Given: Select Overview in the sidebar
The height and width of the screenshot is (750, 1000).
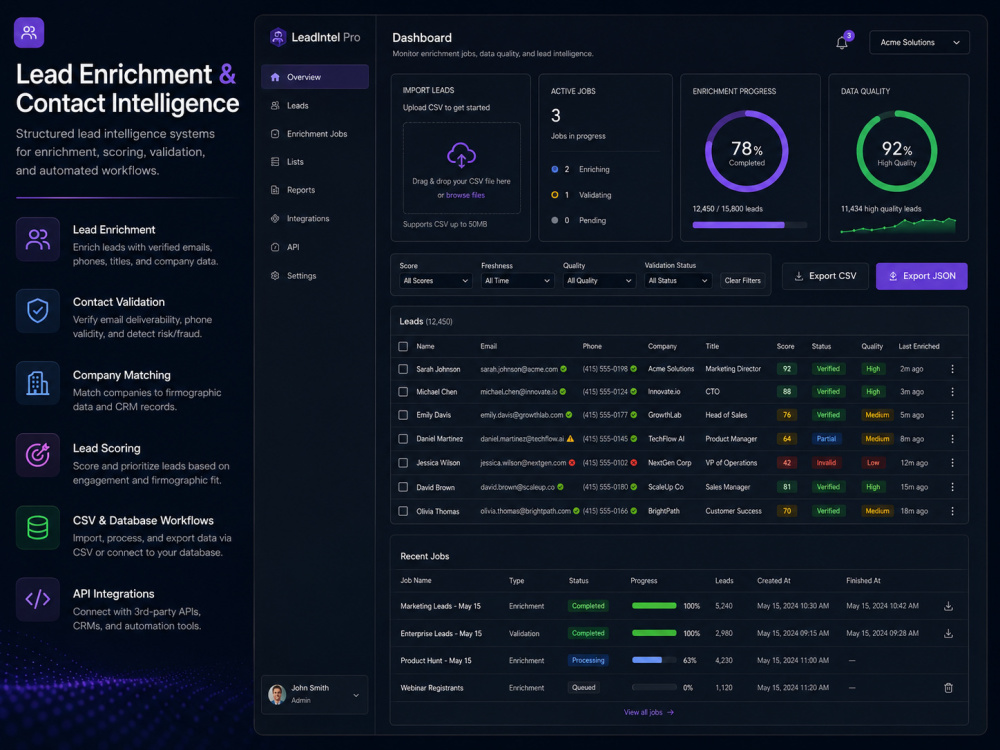Looking at the screenshot, I should tap(314, 77).
